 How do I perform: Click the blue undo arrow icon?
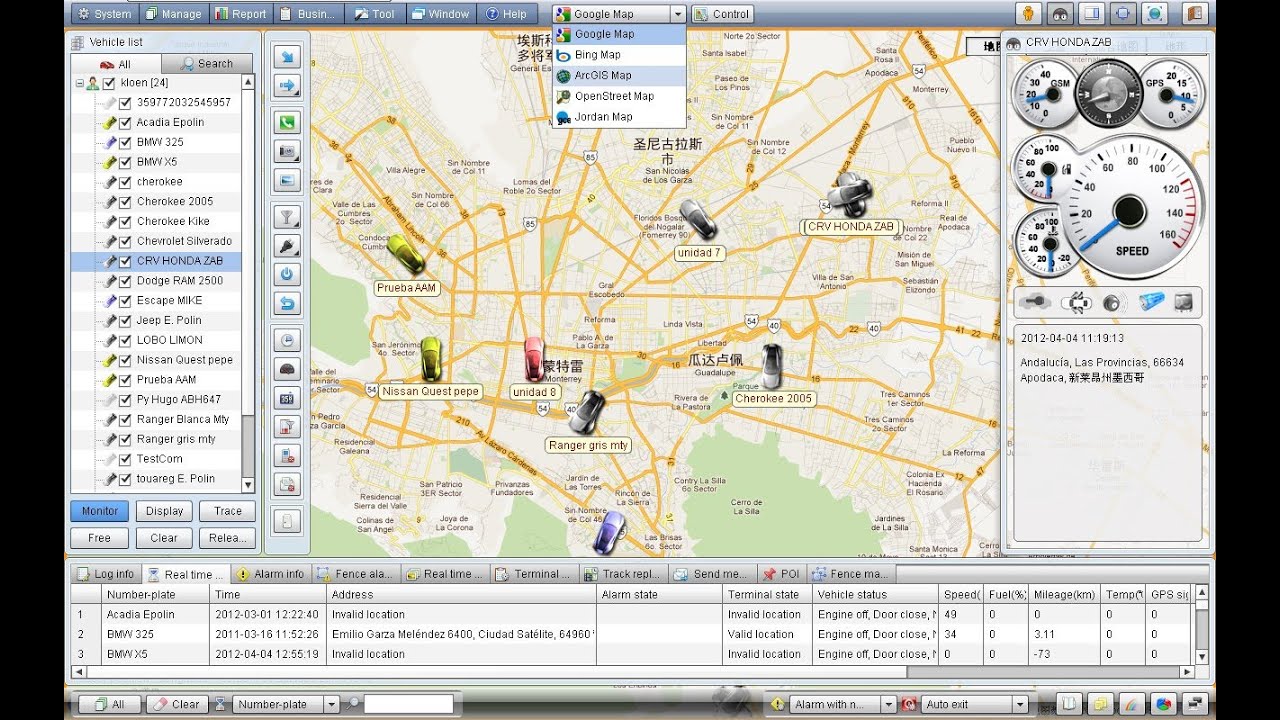287,303
